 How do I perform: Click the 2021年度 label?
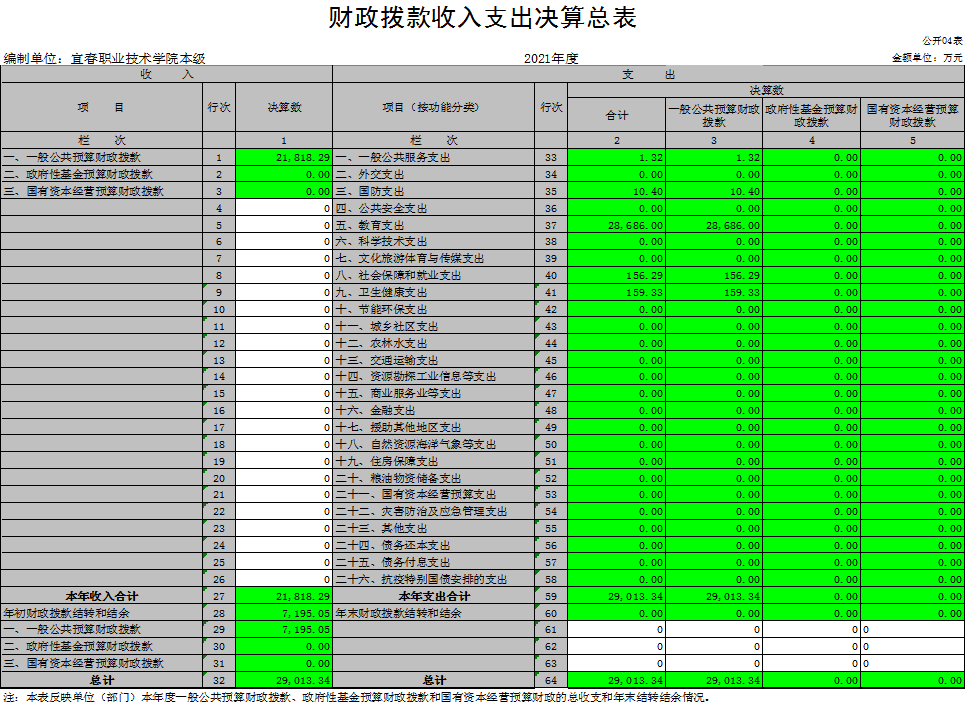pyautogui.click(x=551, y=59)
